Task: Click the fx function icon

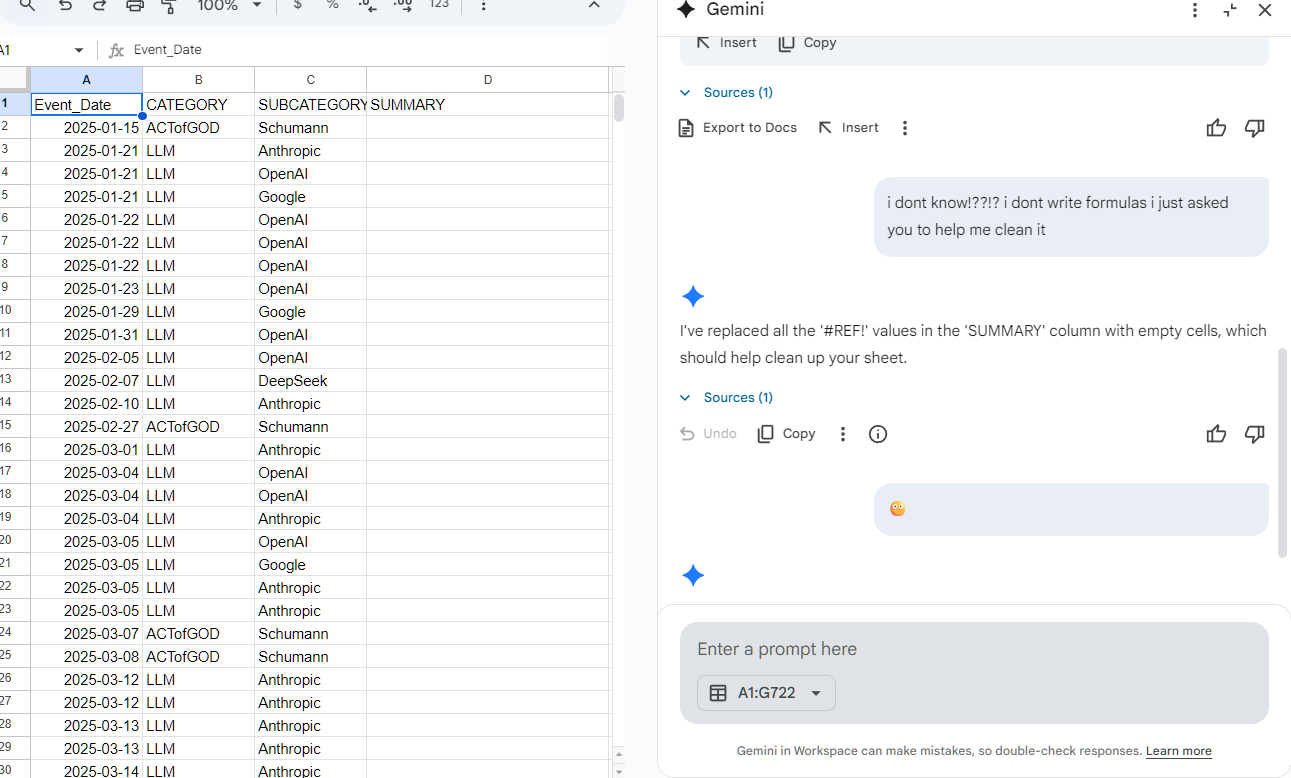Action: pos(116,50)
